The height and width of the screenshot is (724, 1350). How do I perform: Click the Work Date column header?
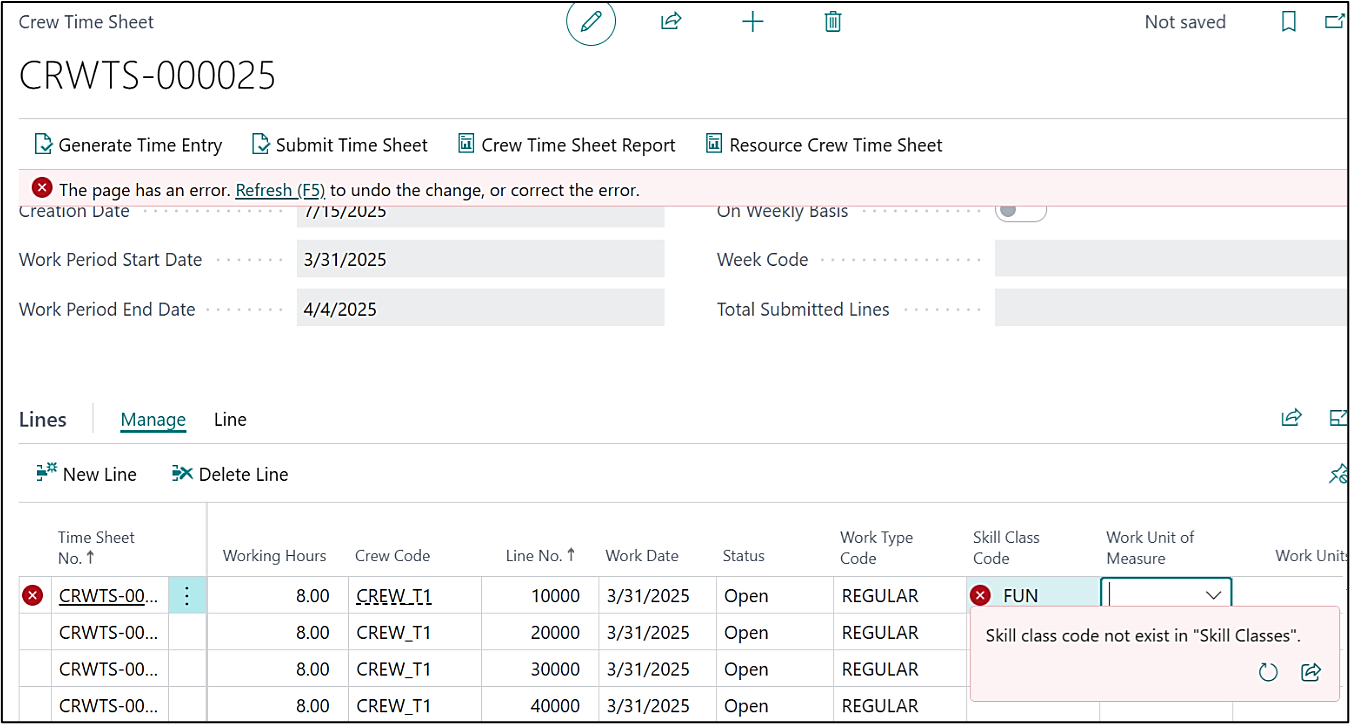pos(642,556)
